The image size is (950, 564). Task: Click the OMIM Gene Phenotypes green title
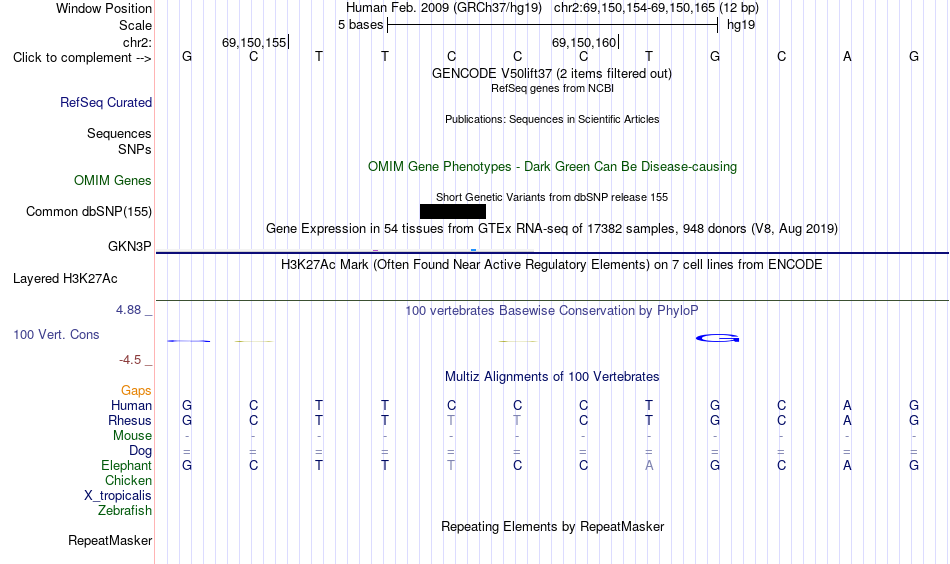pyautogui.click(x=552, y=167)
